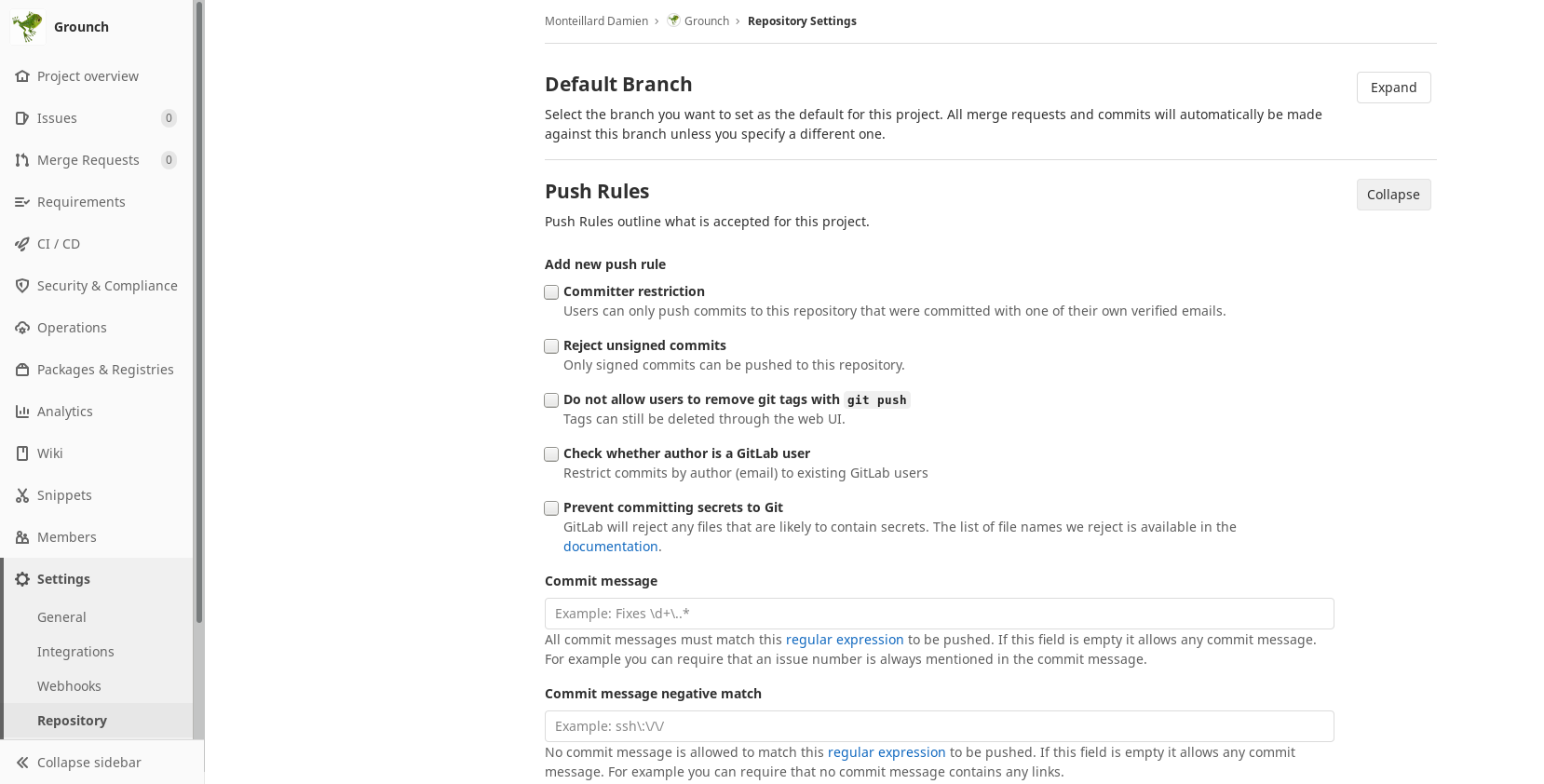Click Security & Compliance shield icon

pos(22,286)
